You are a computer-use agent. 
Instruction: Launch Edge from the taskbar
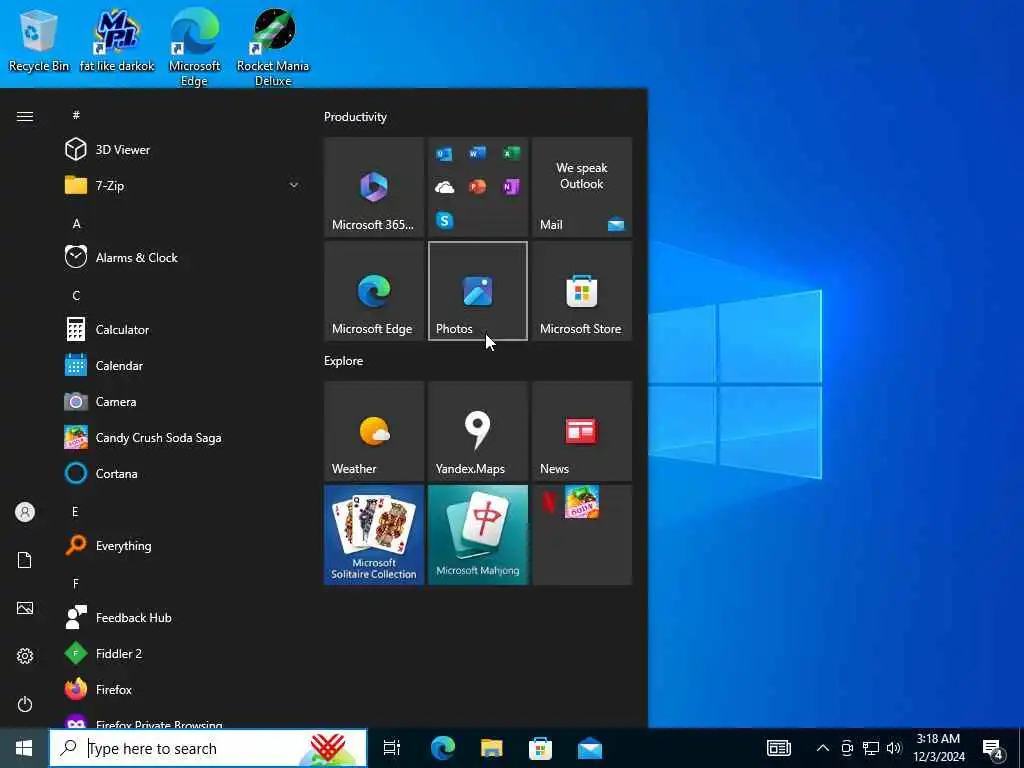tap(443, 748)
